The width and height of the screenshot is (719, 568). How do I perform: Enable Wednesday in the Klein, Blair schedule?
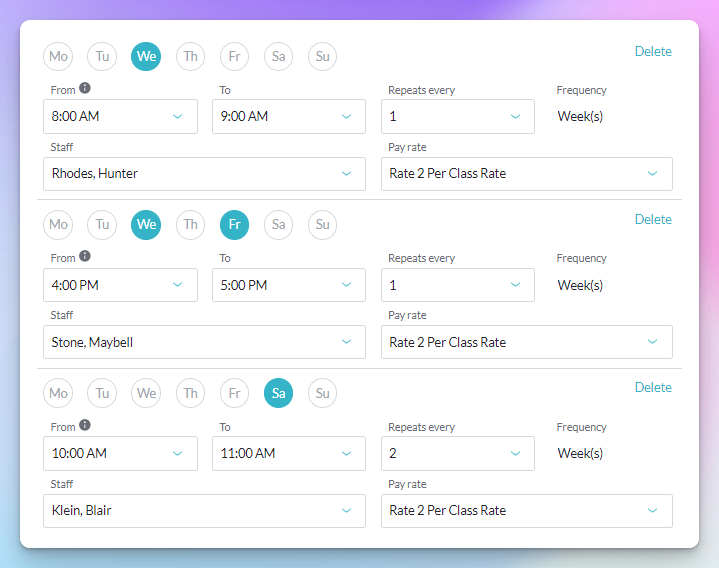tap(146, 393)
